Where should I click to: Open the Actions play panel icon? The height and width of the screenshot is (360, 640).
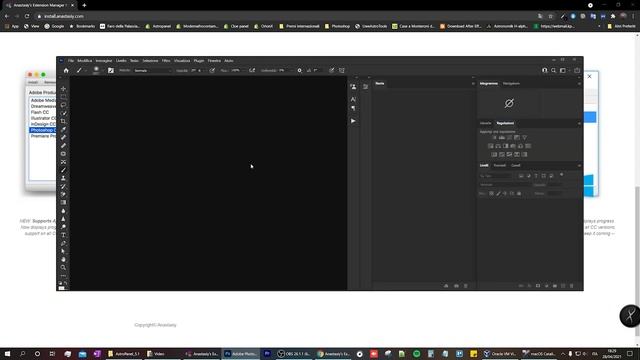(353, 121)
